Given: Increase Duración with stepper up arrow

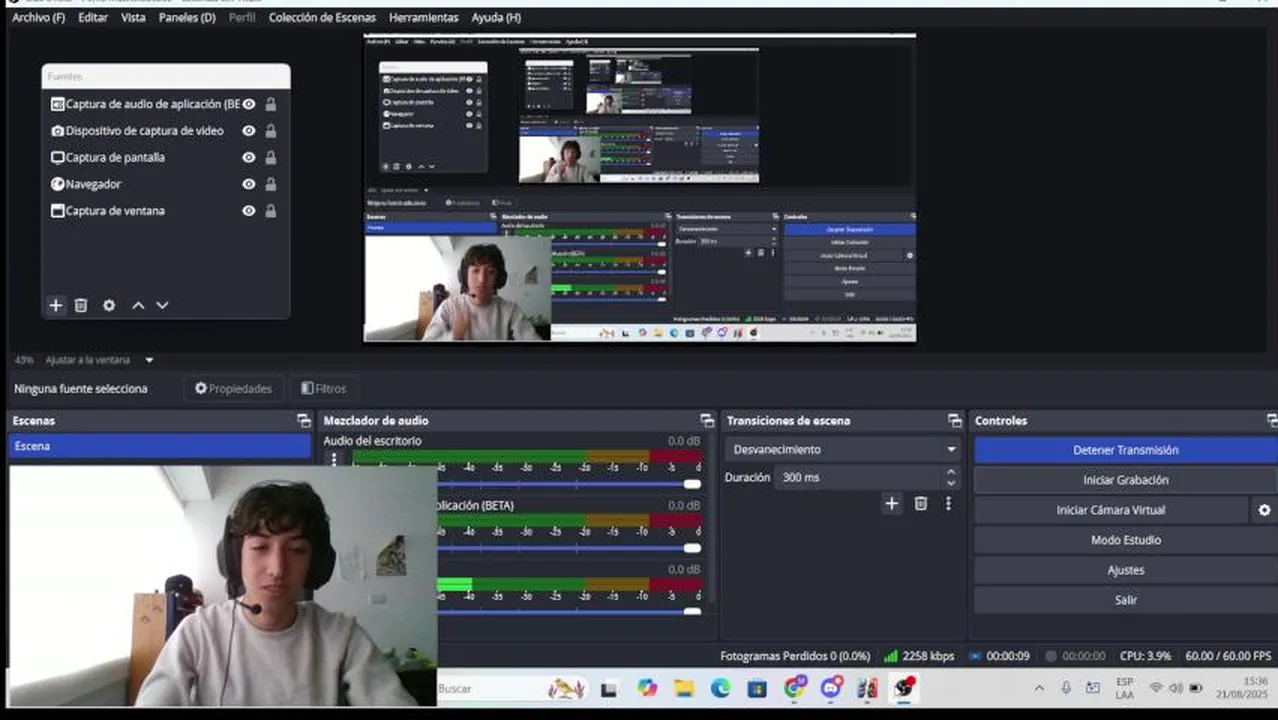Looking at the screenshot, I should 951,472.
